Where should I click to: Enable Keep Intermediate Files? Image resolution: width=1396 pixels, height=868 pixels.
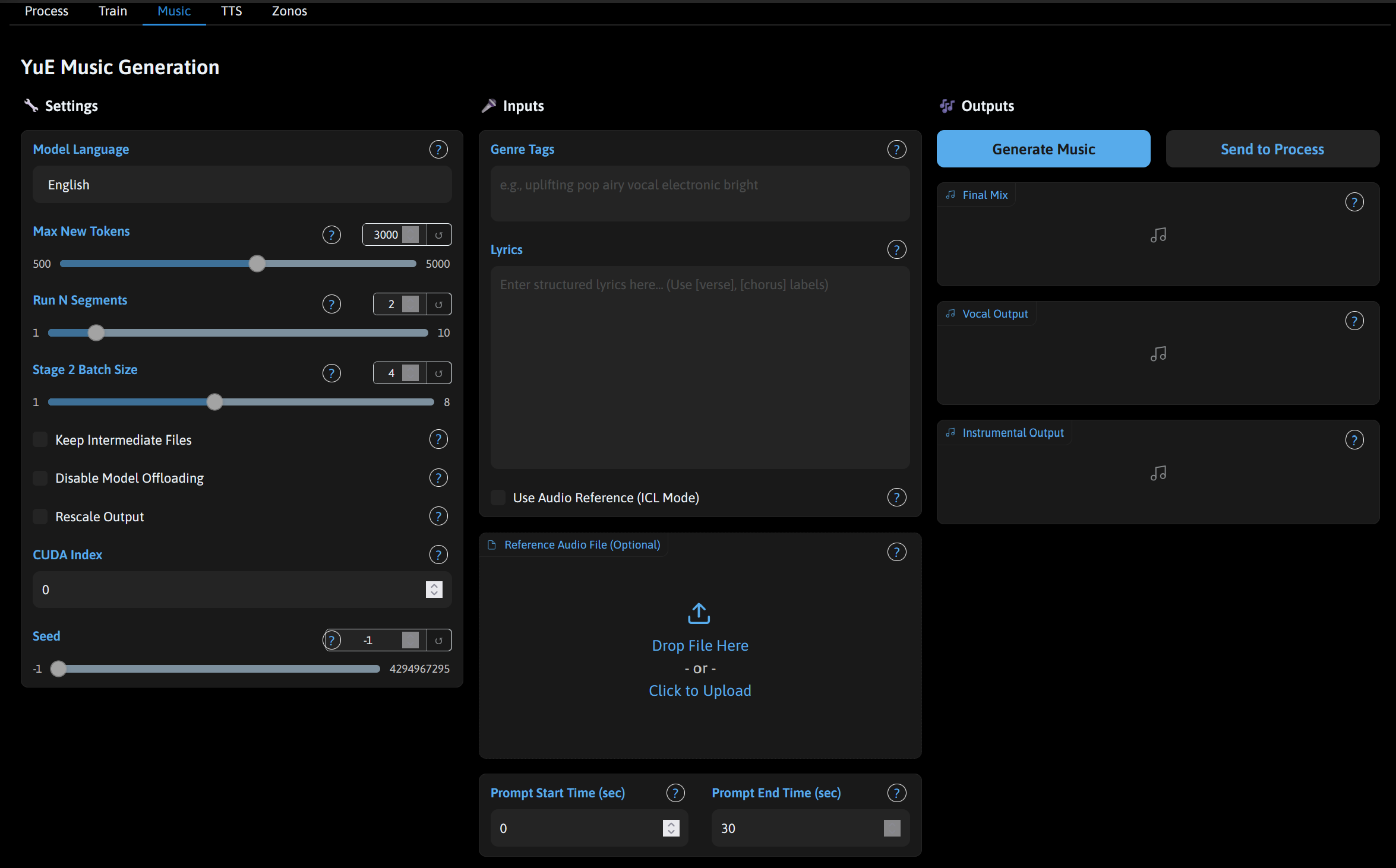pos(39,439)
